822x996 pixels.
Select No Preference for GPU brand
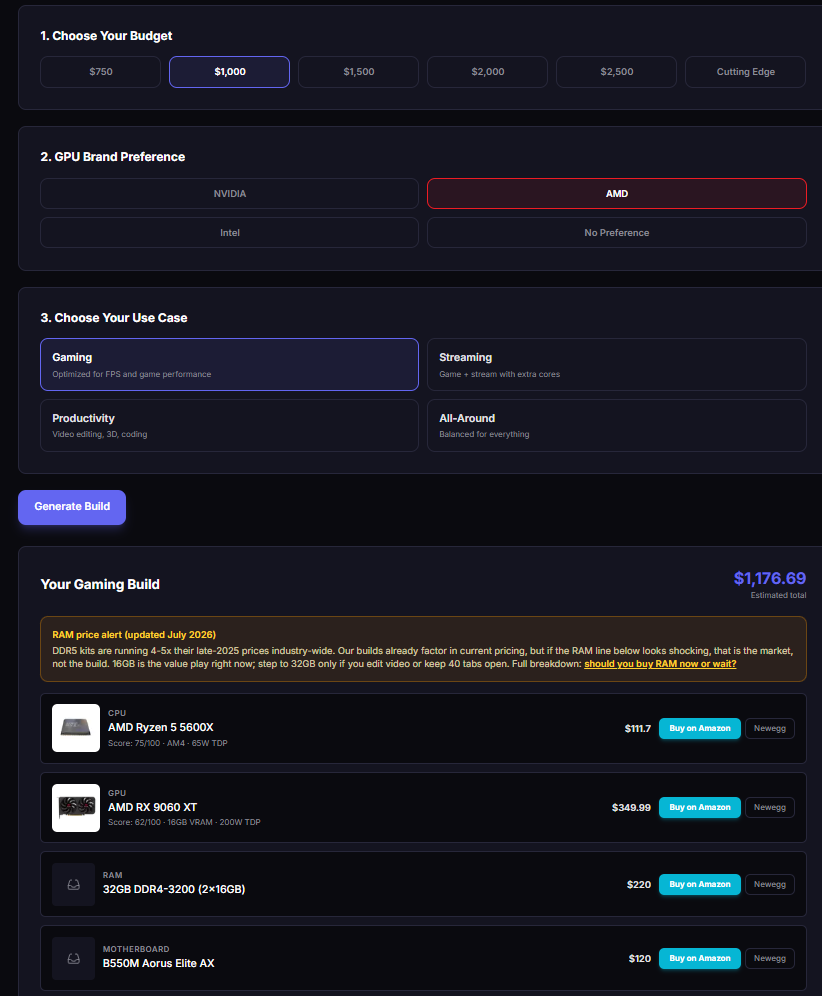click(616, 232)
